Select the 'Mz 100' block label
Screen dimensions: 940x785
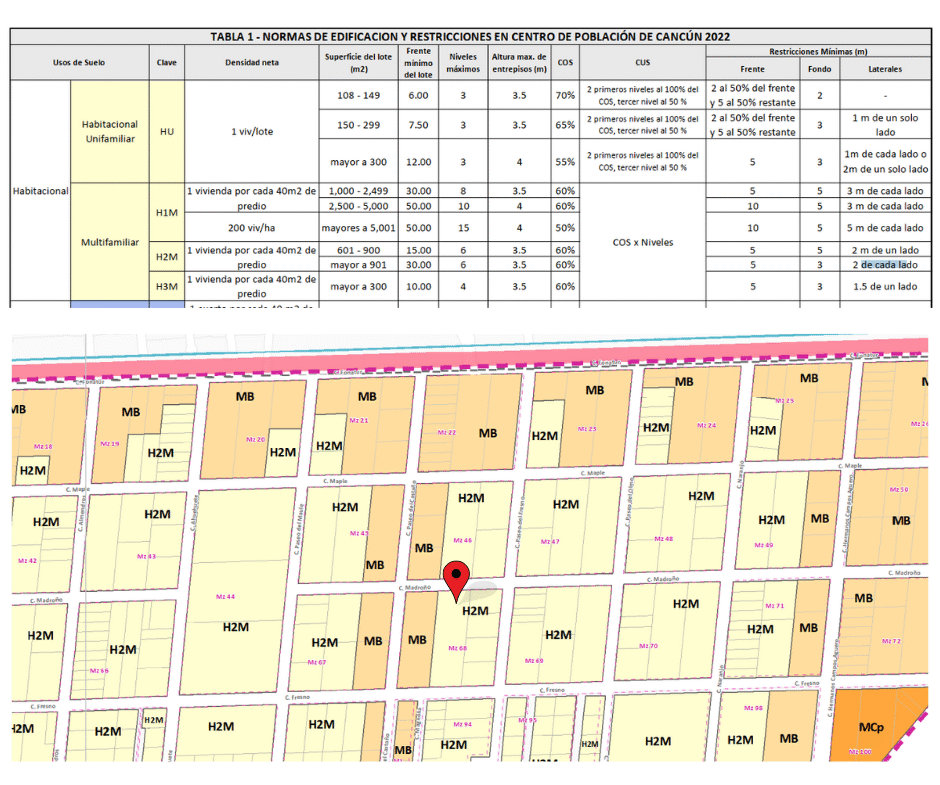pyautogui.click(x=860, y=751)
